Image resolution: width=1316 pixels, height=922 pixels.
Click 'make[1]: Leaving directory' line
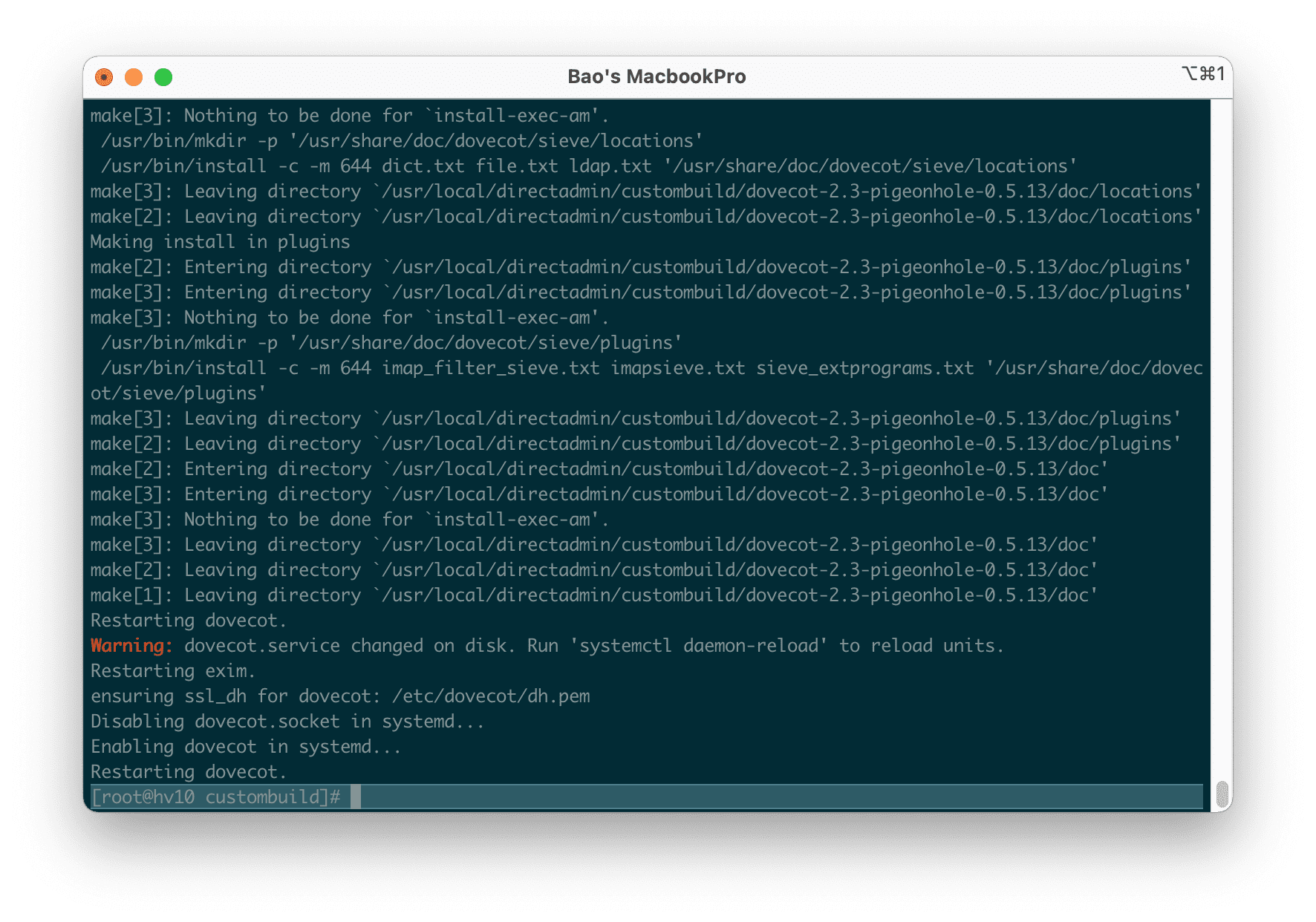pos(594,595)
